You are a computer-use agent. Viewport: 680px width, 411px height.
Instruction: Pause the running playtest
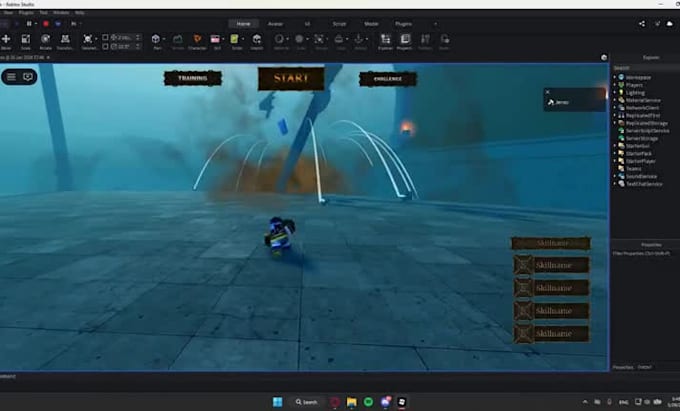[29, 23]
